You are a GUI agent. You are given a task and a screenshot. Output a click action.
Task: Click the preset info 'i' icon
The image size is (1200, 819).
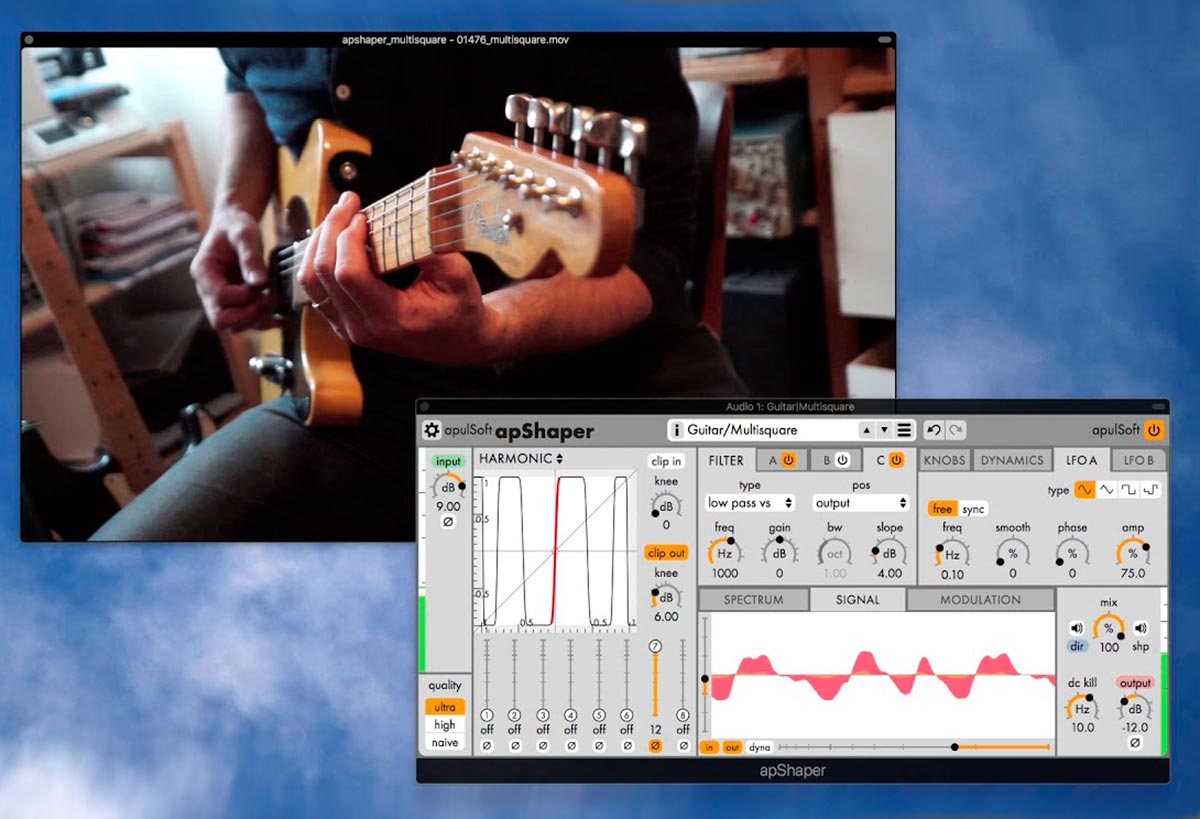tap(676, 430)
